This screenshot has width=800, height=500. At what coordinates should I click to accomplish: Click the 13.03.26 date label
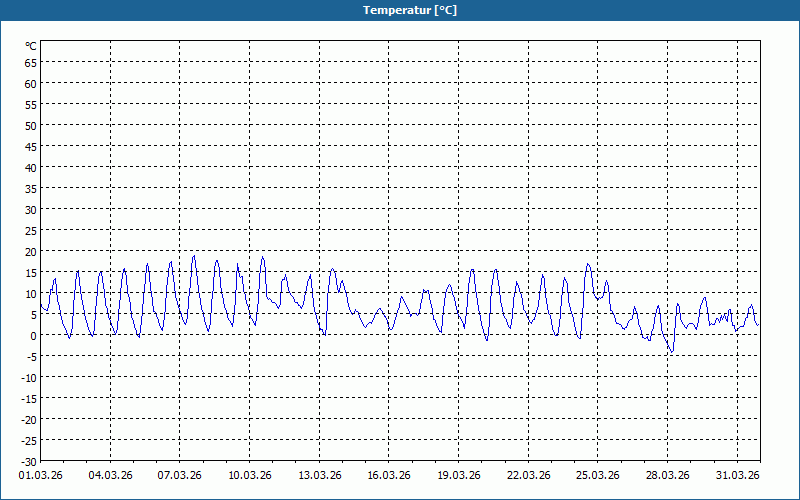tap(319, 475)
